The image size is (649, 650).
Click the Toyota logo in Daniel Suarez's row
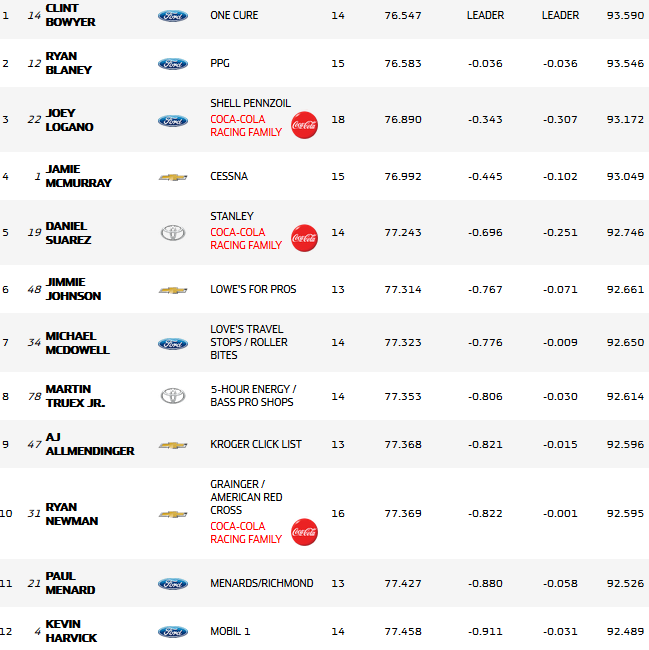(x=173, y=233)
